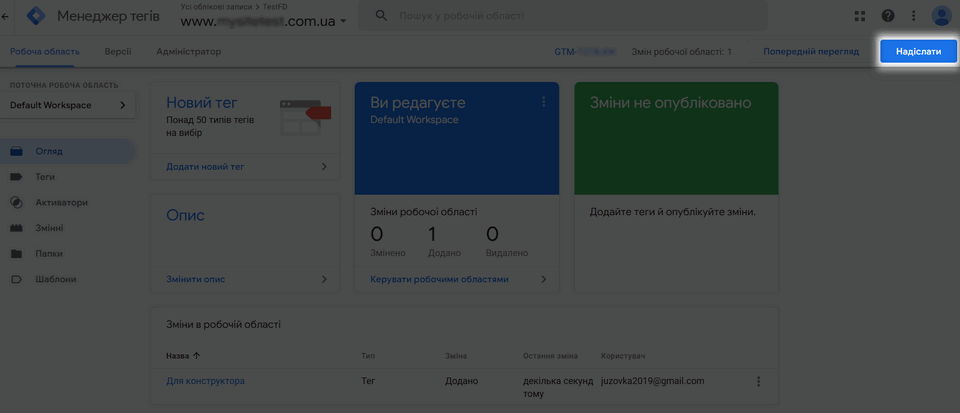This screenshot has width=960, height=413.
Task: Sort the table by Назва column
Action: [183, 355]
